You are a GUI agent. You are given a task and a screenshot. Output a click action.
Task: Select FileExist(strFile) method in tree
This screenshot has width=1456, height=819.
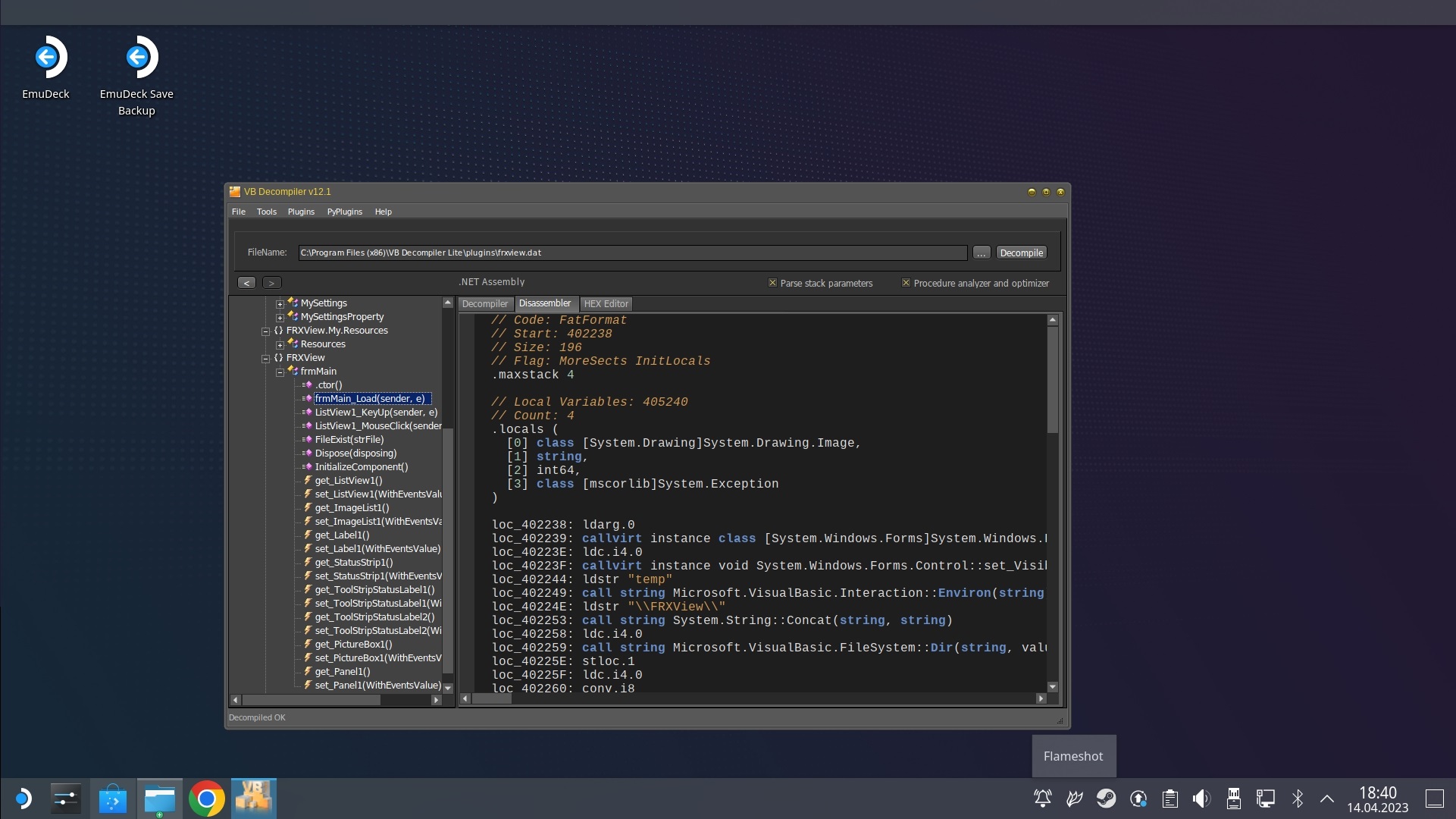[x=349, y=440]
